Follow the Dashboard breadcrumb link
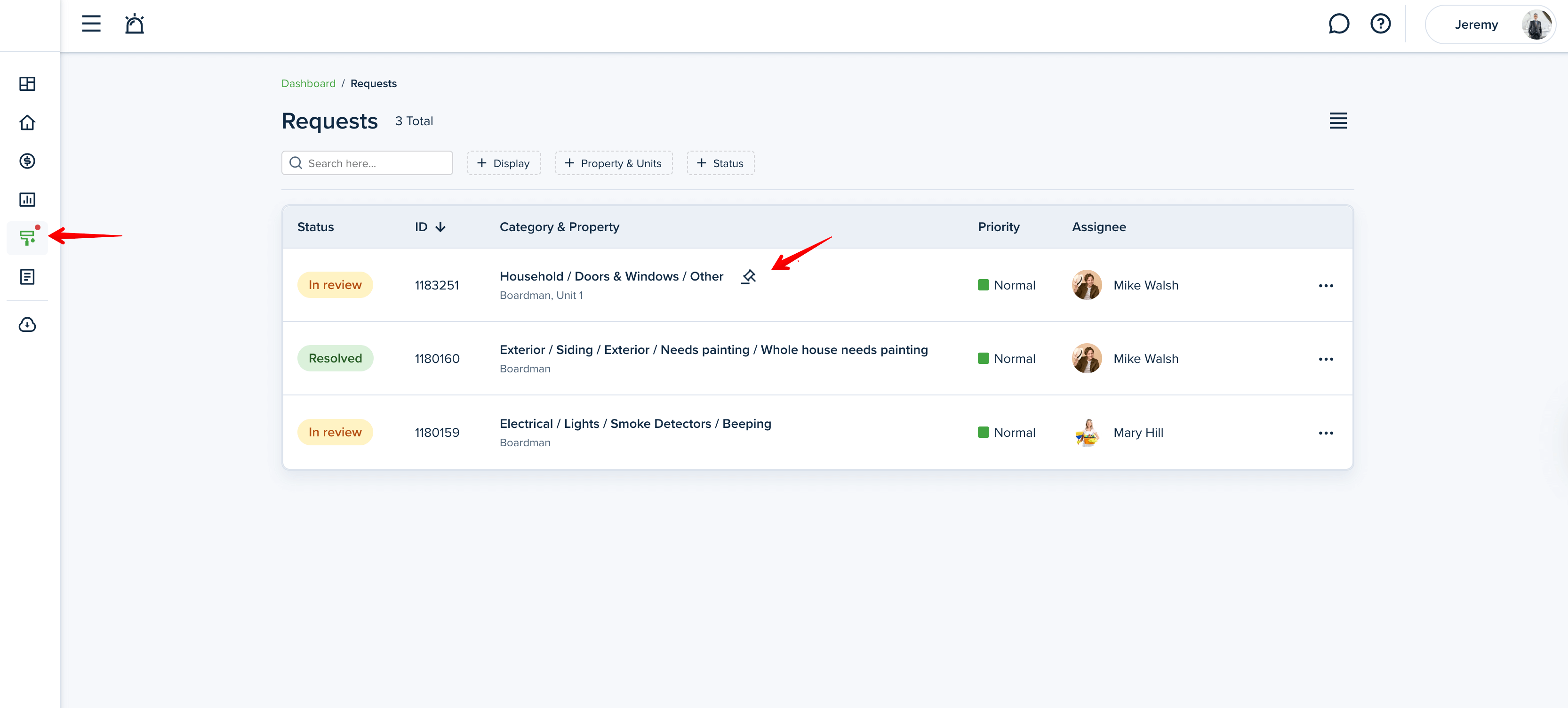1568x708 pixels. click(x=308, y=83)
